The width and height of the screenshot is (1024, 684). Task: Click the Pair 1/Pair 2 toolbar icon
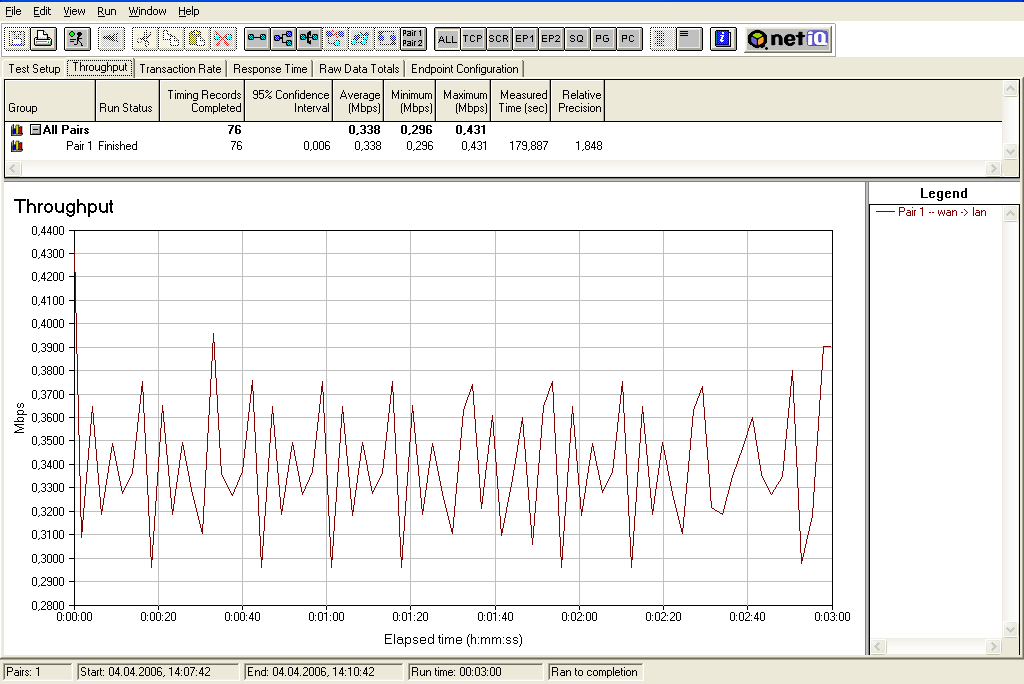(412, 39)
